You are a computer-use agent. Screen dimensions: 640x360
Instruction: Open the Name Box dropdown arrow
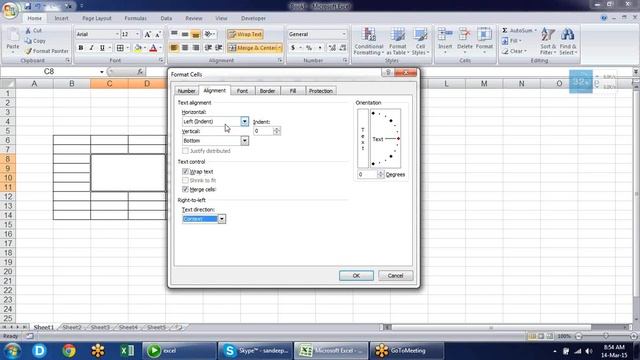pos(102,72)
